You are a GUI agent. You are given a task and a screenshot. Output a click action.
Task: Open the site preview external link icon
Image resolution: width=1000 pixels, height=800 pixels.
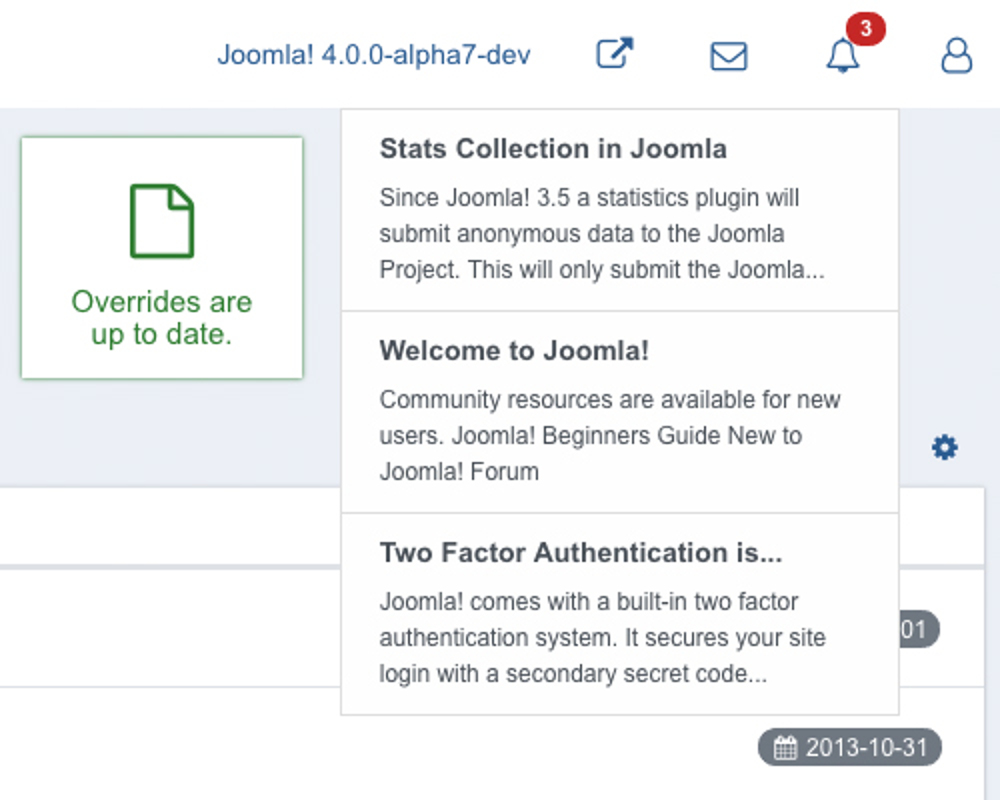(x=615, y=54)
